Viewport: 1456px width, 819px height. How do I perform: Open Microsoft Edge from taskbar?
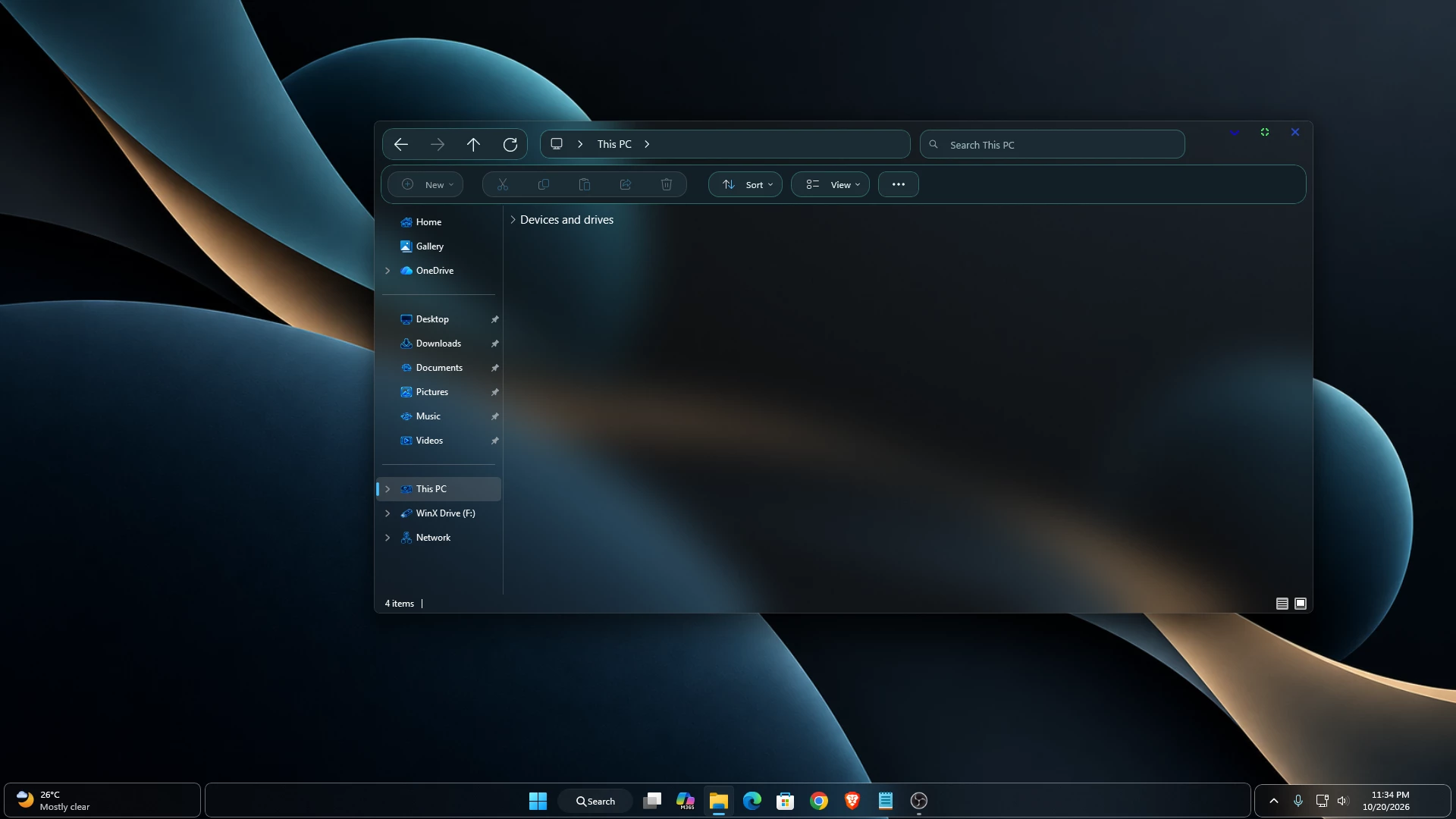coord(752,801)
